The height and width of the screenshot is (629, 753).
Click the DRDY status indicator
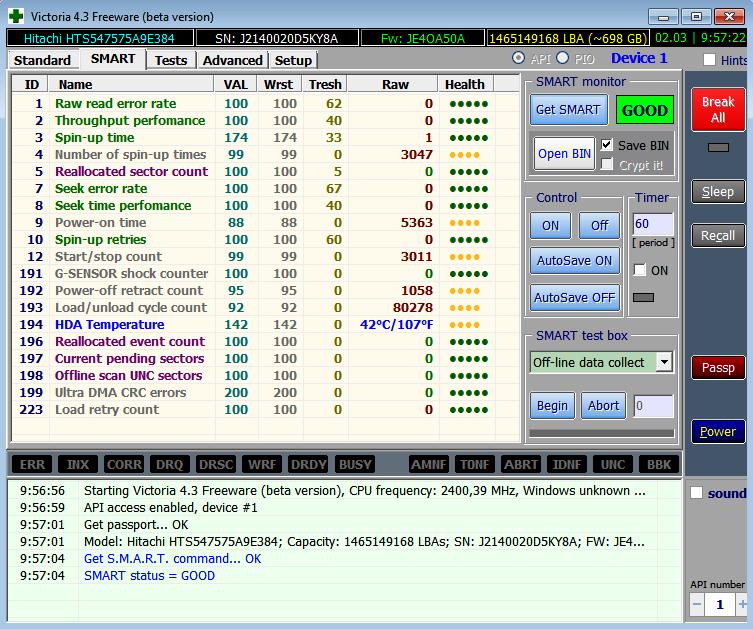pos(309,464)
